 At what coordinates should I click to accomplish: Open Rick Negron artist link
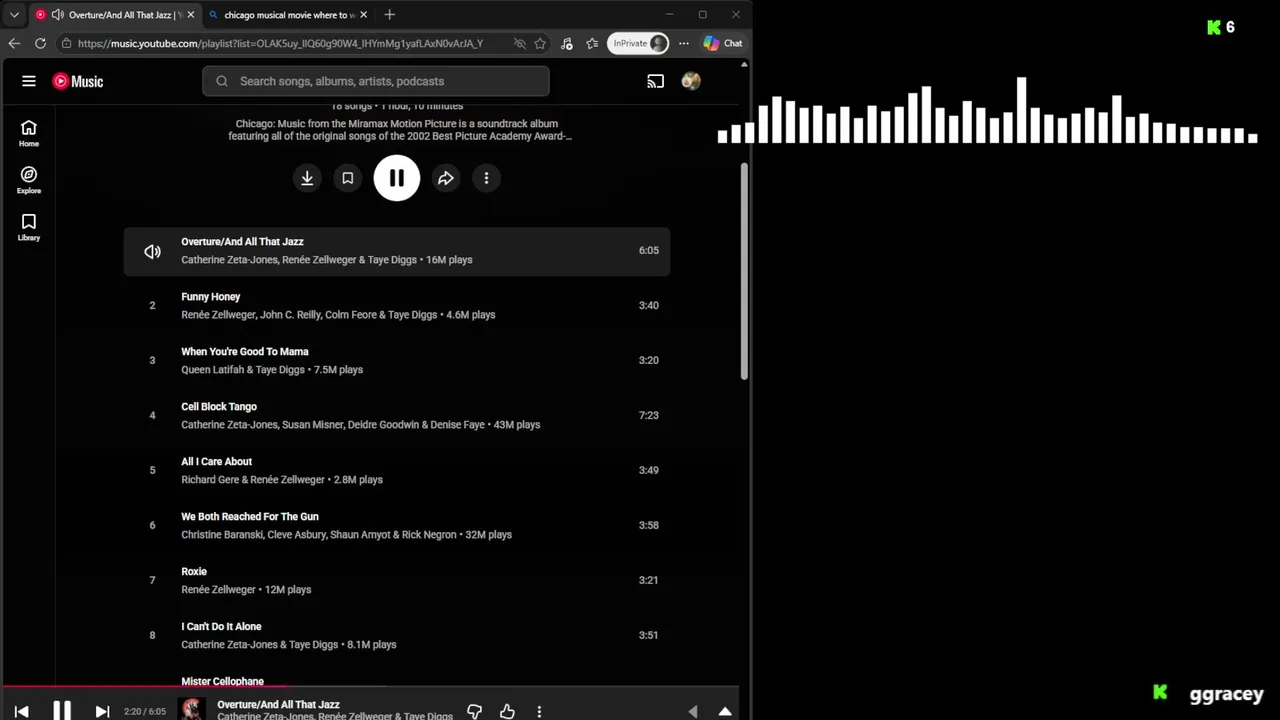click(429, 535)
